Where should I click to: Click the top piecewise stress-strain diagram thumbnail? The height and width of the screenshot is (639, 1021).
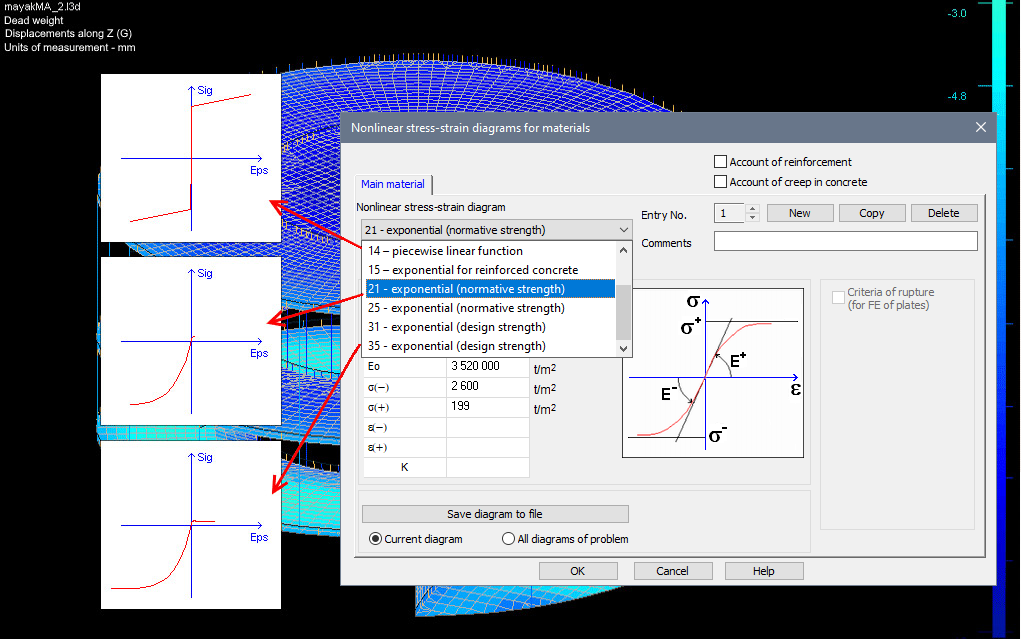click(190, 157)
